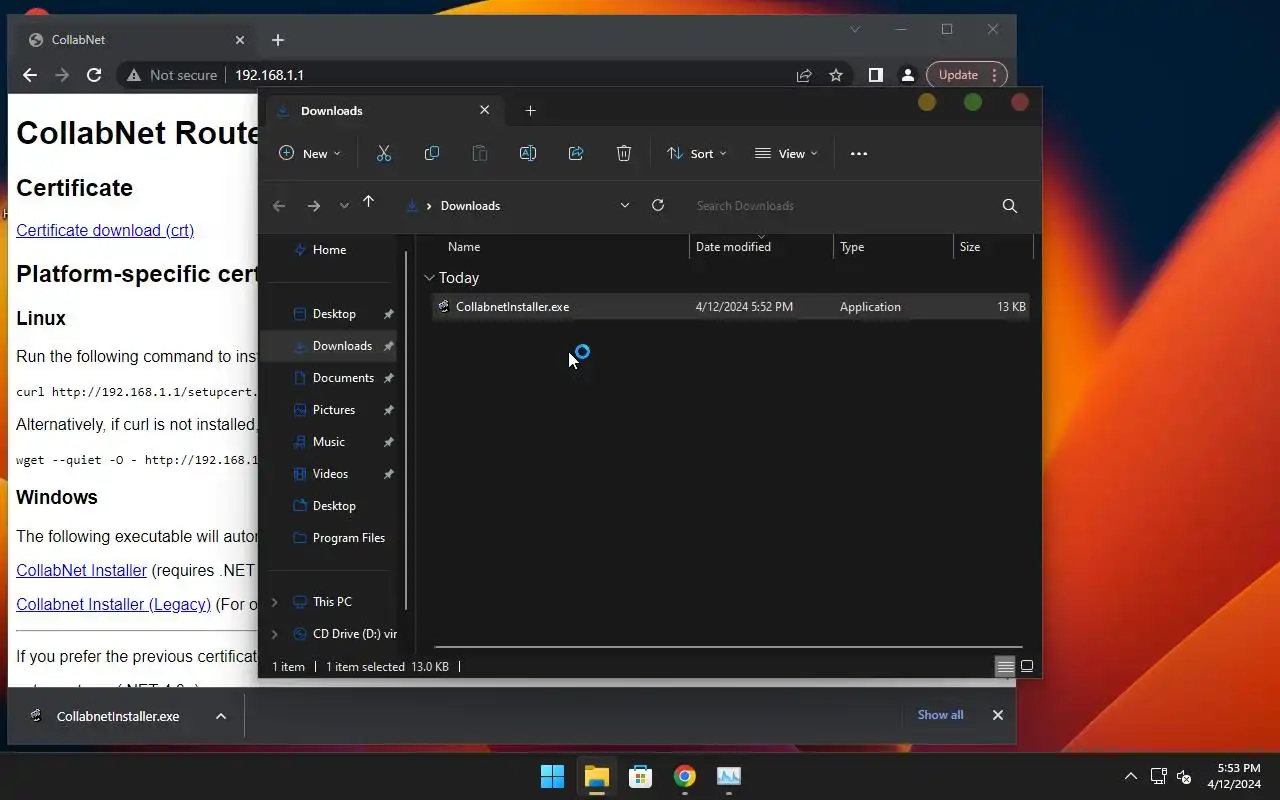This screenshot has width=1280, height=800.
Task: Open Microsoft Store from the taskbar
Action: (641, 776)
